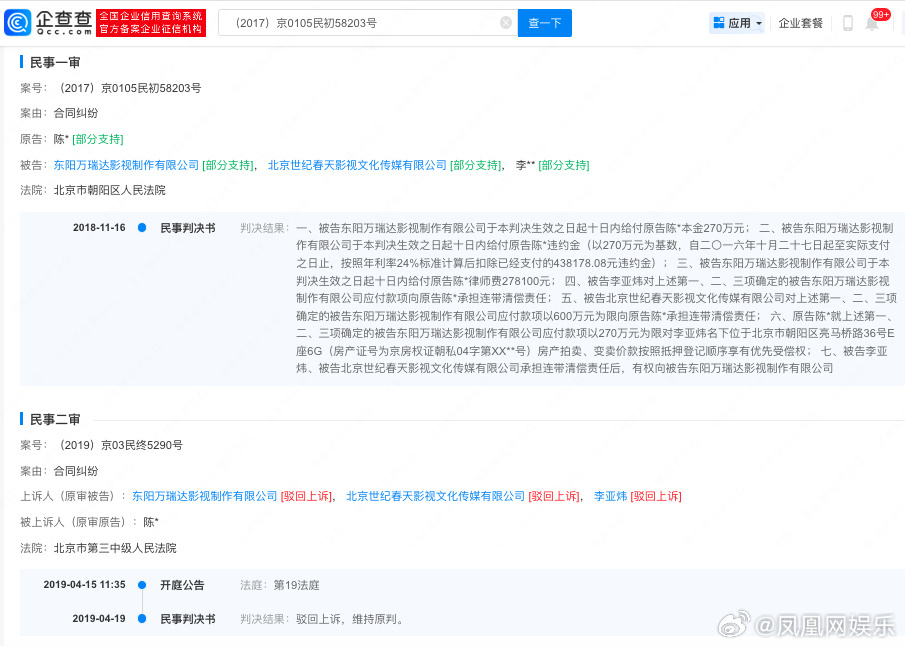
Task: Click the red 全国企业信用查询系统 banner
Action: click(x=151, y=23)
